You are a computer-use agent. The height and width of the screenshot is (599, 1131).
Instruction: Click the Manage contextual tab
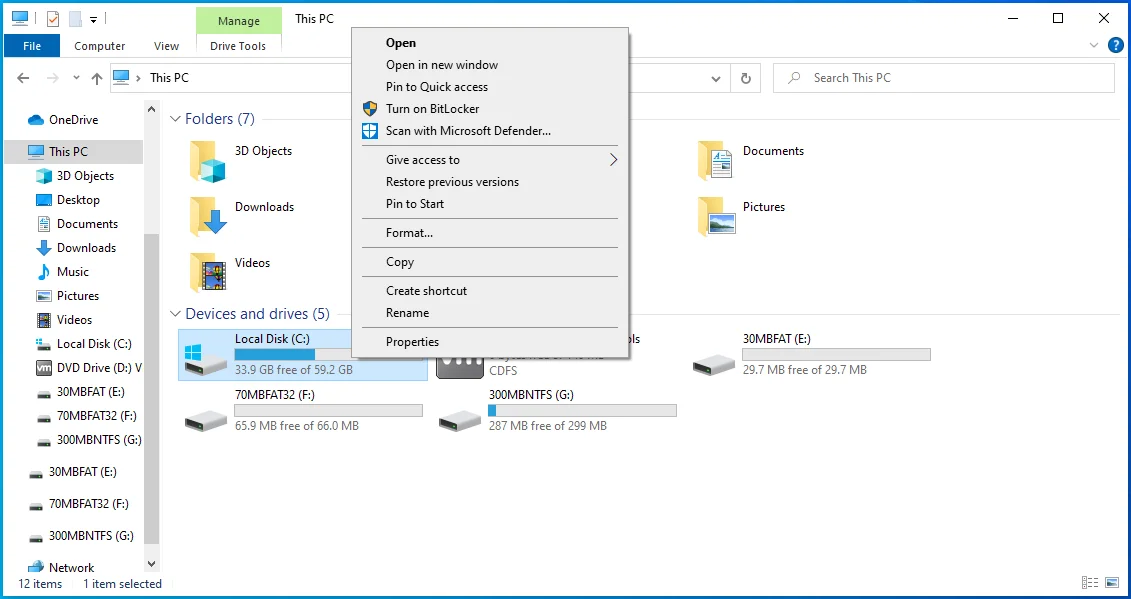(x=239, y=21)
